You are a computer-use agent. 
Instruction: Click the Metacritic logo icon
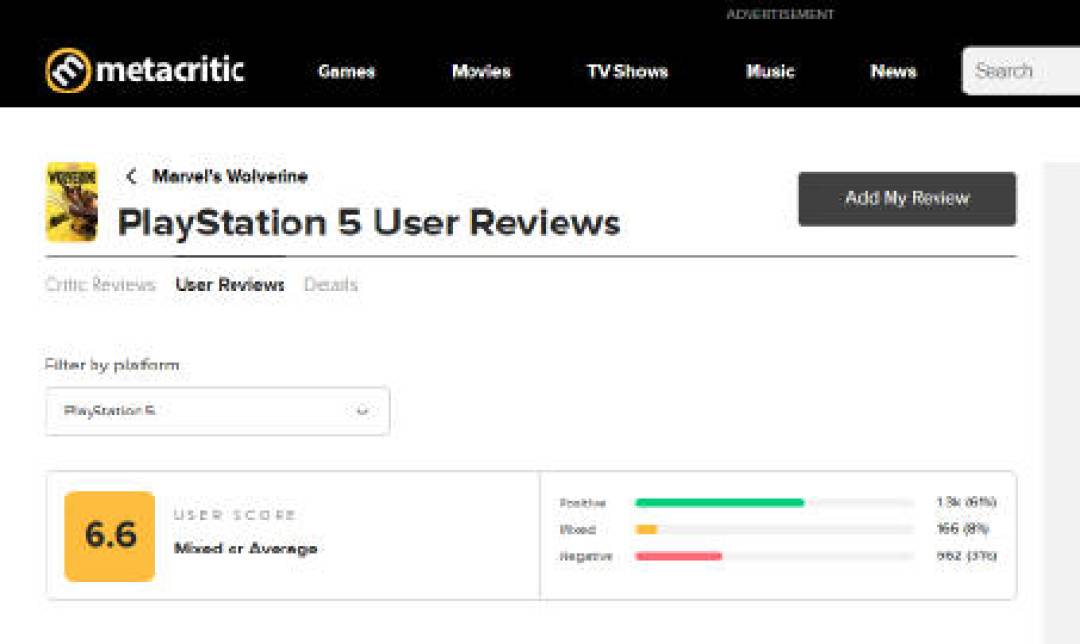(68, 70)
